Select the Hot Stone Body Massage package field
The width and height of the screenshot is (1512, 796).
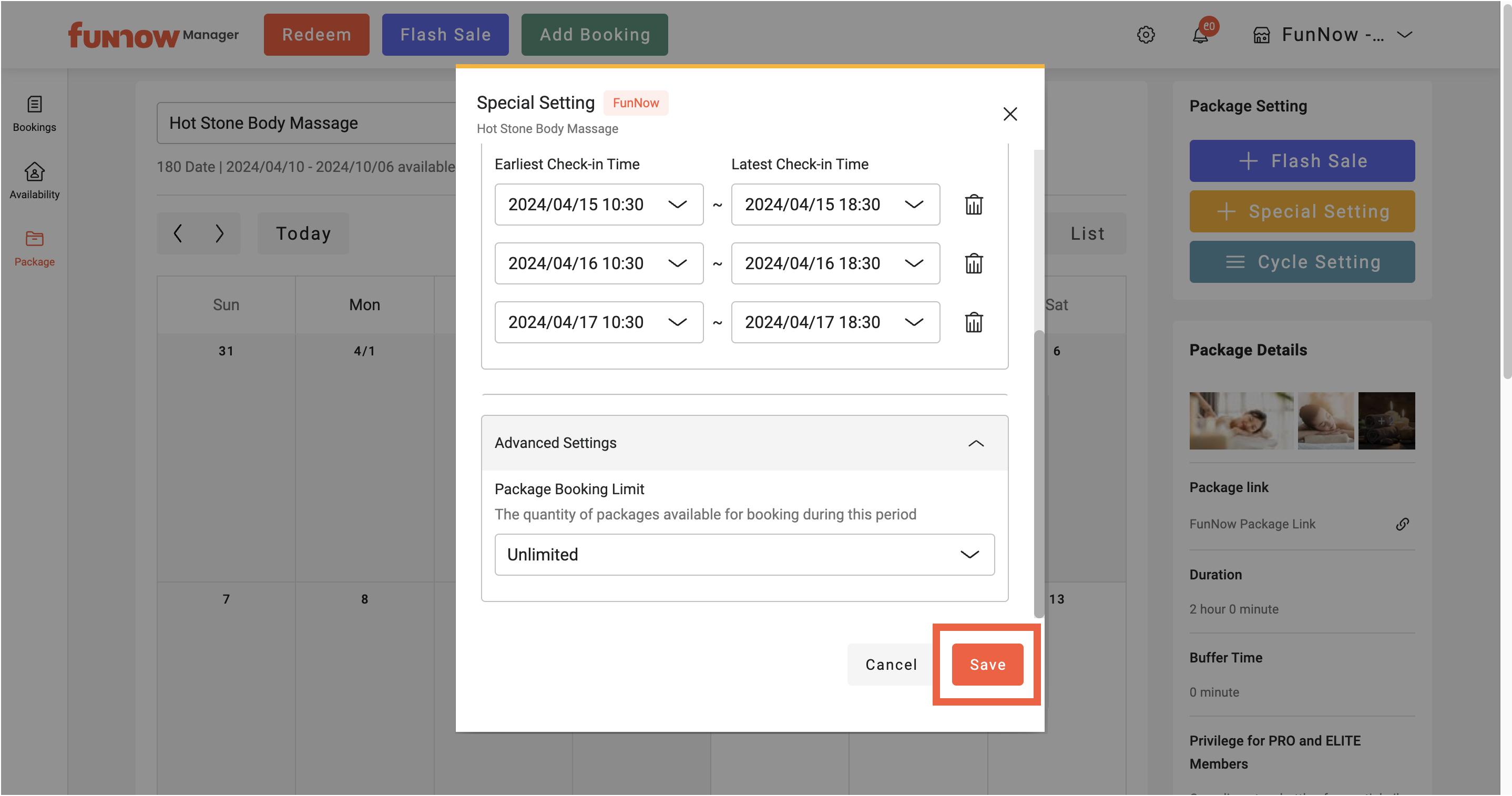pos(306,123)
